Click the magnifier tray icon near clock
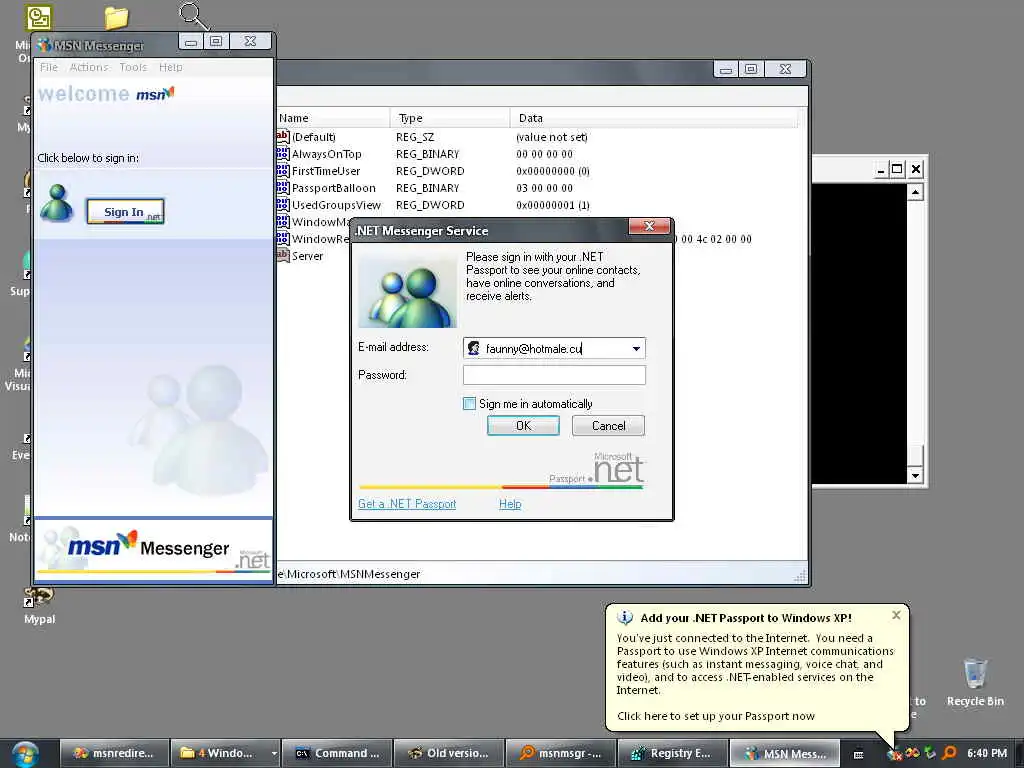The height and width of the screenshot is (768, 1024). 950,753
